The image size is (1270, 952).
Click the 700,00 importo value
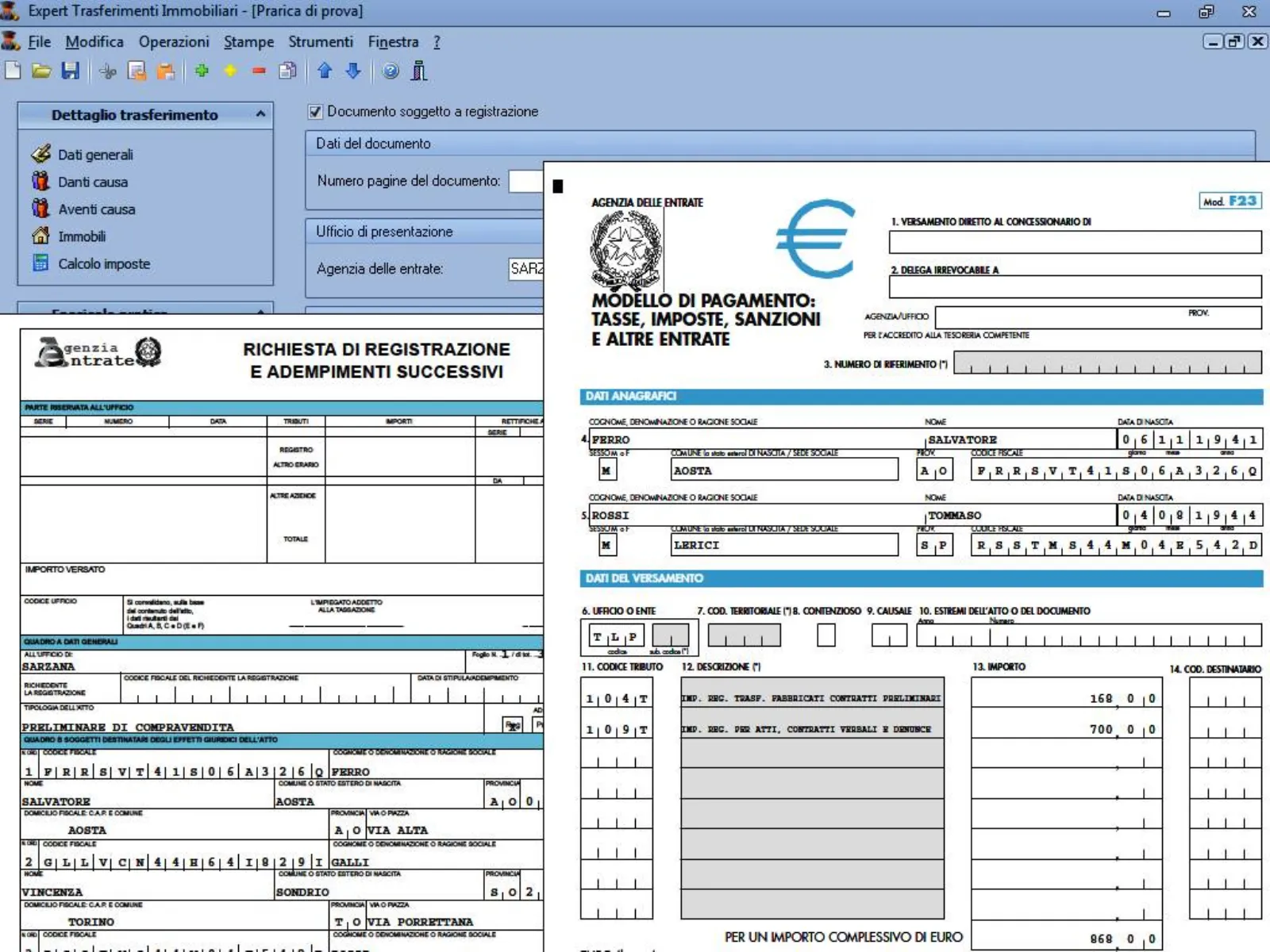pos(1122,729)
